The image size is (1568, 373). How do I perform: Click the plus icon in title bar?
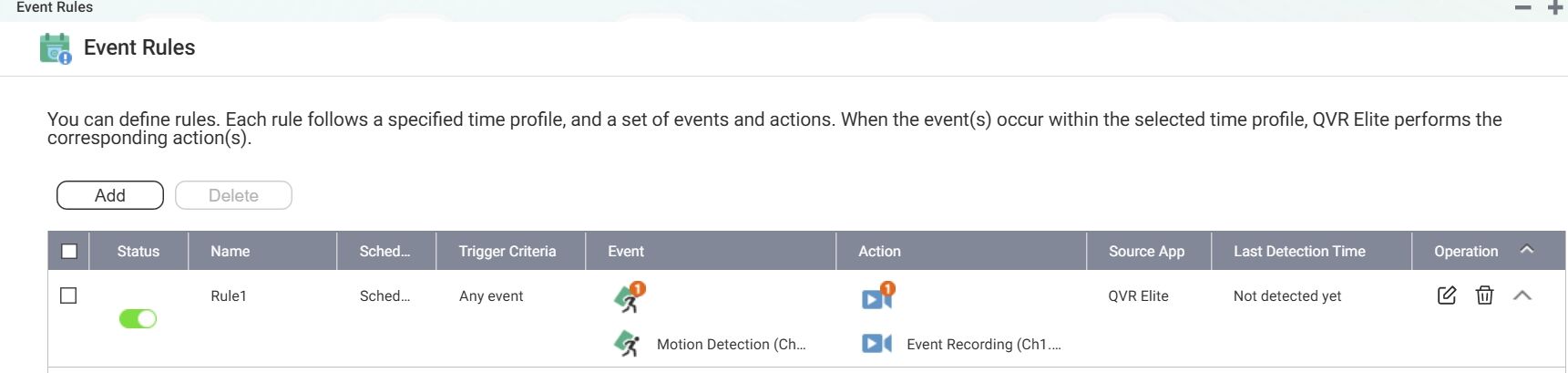point(1555,8)
